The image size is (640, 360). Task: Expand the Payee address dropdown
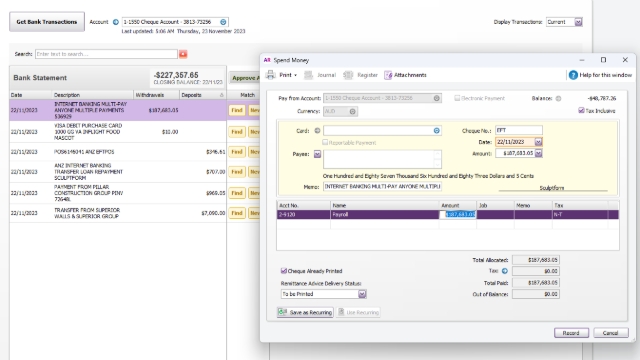click(317, 154)
